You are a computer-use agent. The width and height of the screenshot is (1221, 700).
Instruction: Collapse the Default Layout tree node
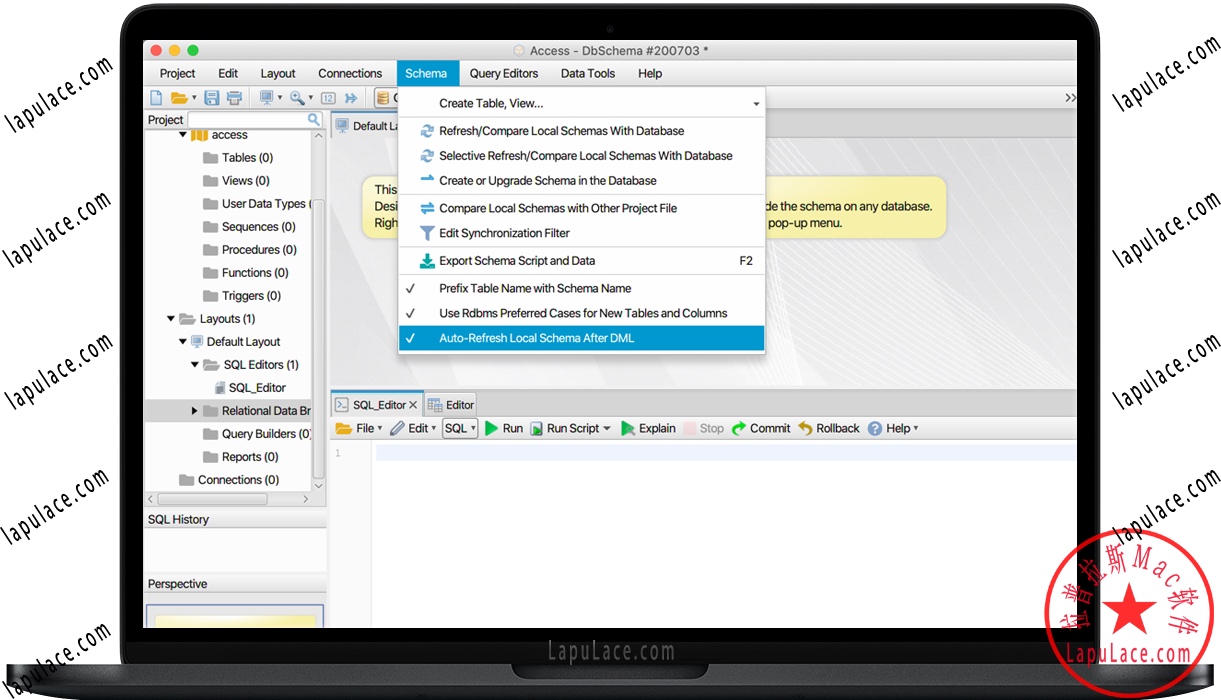click(183, 342)
